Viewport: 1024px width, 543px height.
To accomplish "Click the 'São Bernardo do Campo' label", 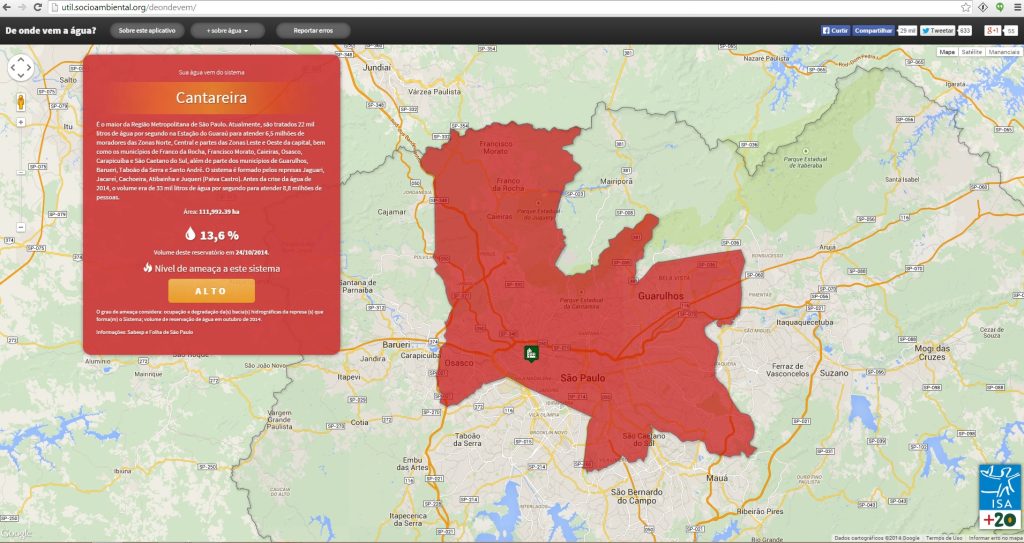I will pyautogui.click(x=636, y=496).
